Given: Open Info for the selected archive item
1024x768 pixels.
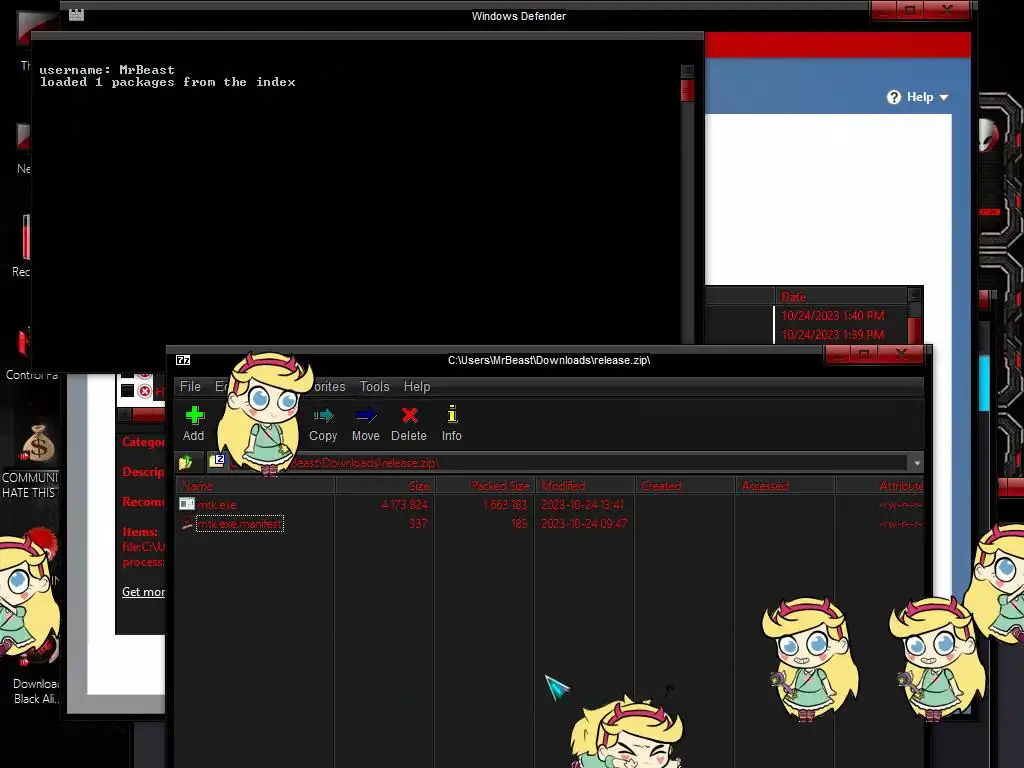Looking at the screenshot, I should tap(451, 423).
